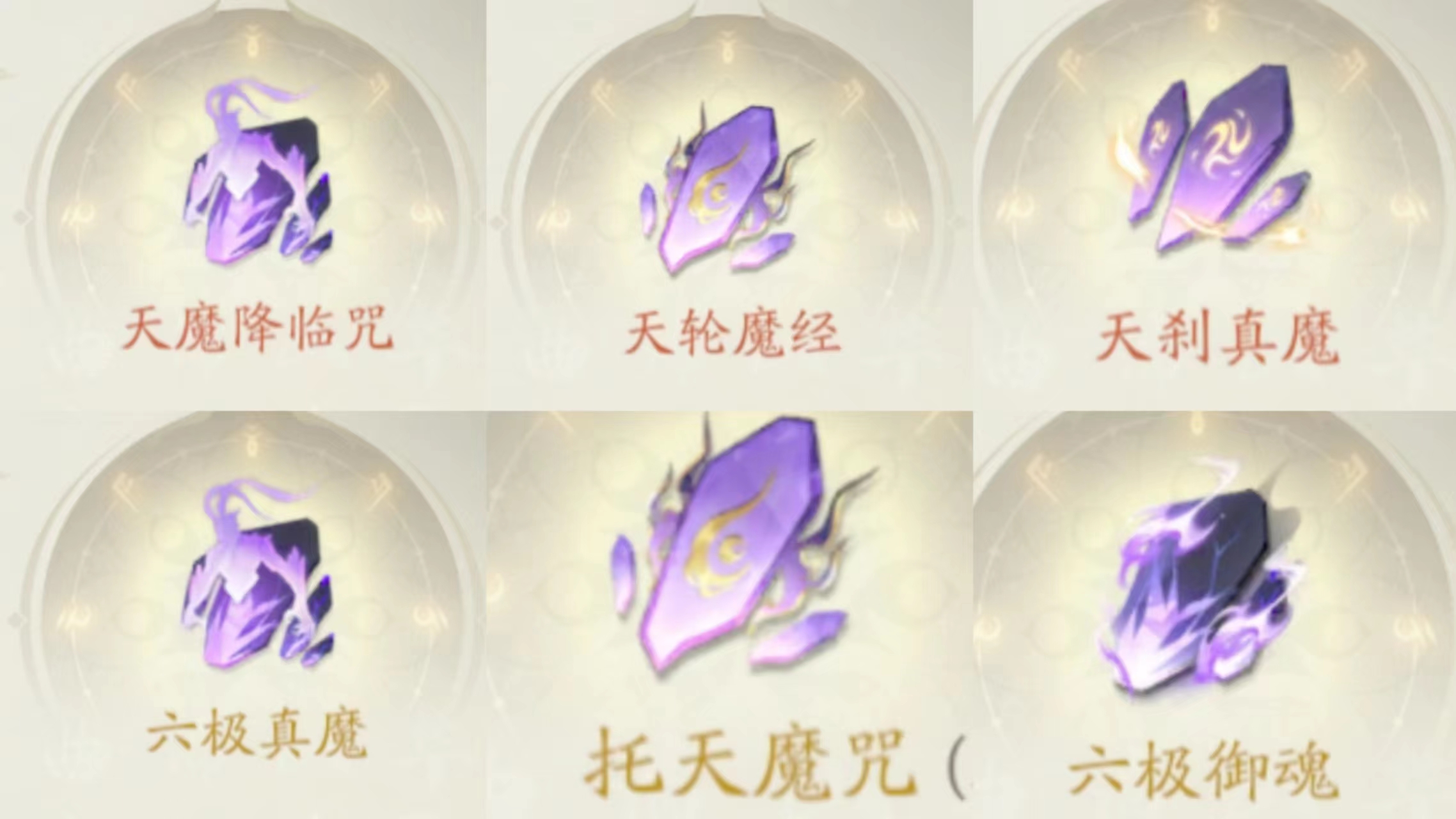Click the glowing circle behind 六极真魔
Viewport: 1456px width, 819px height.
click(x=258, y=595)
